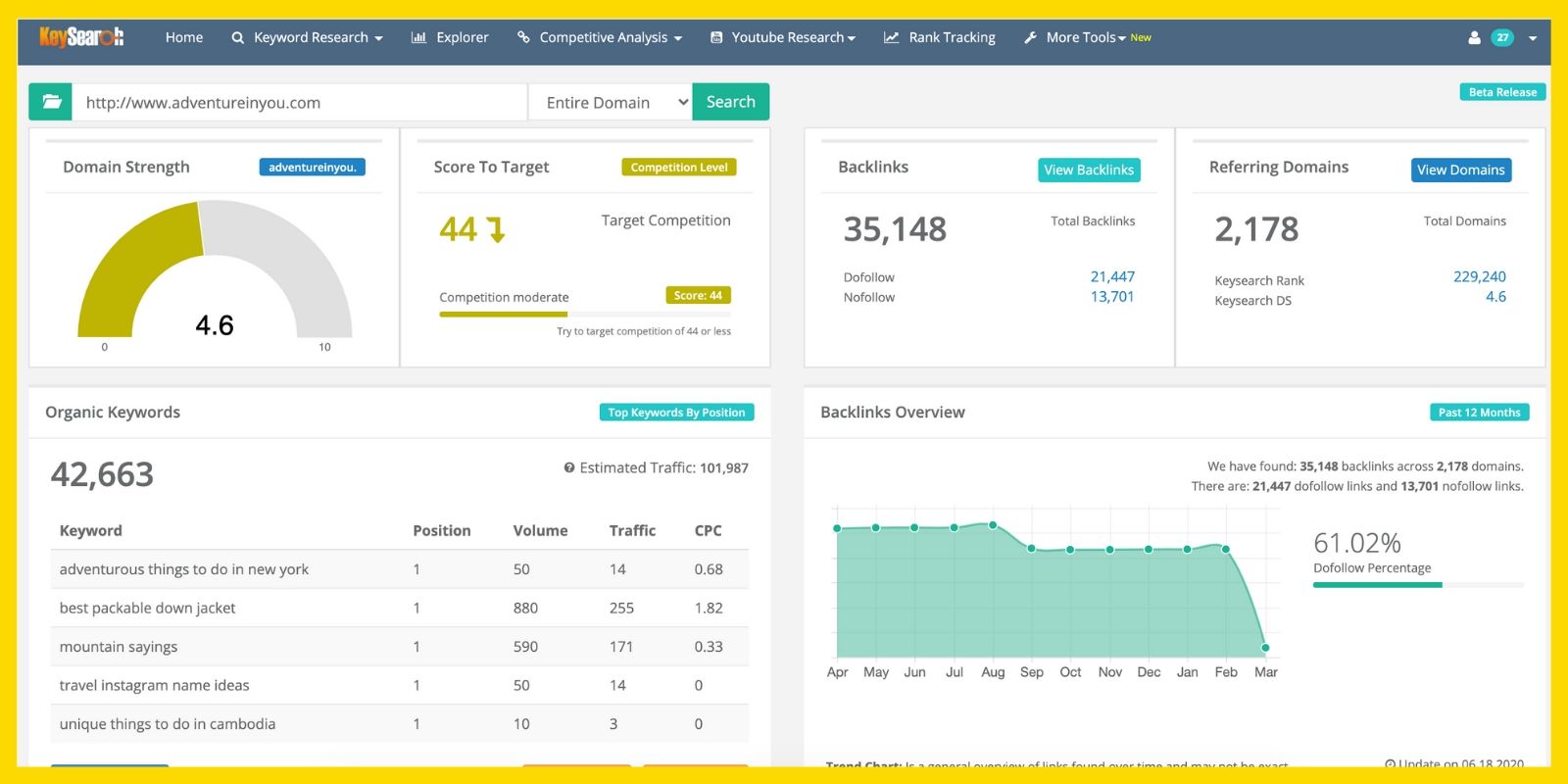The width and height of the screenshot is (1568, 784).
Task: Click the Keyword column header
Action: click(91, 530)
